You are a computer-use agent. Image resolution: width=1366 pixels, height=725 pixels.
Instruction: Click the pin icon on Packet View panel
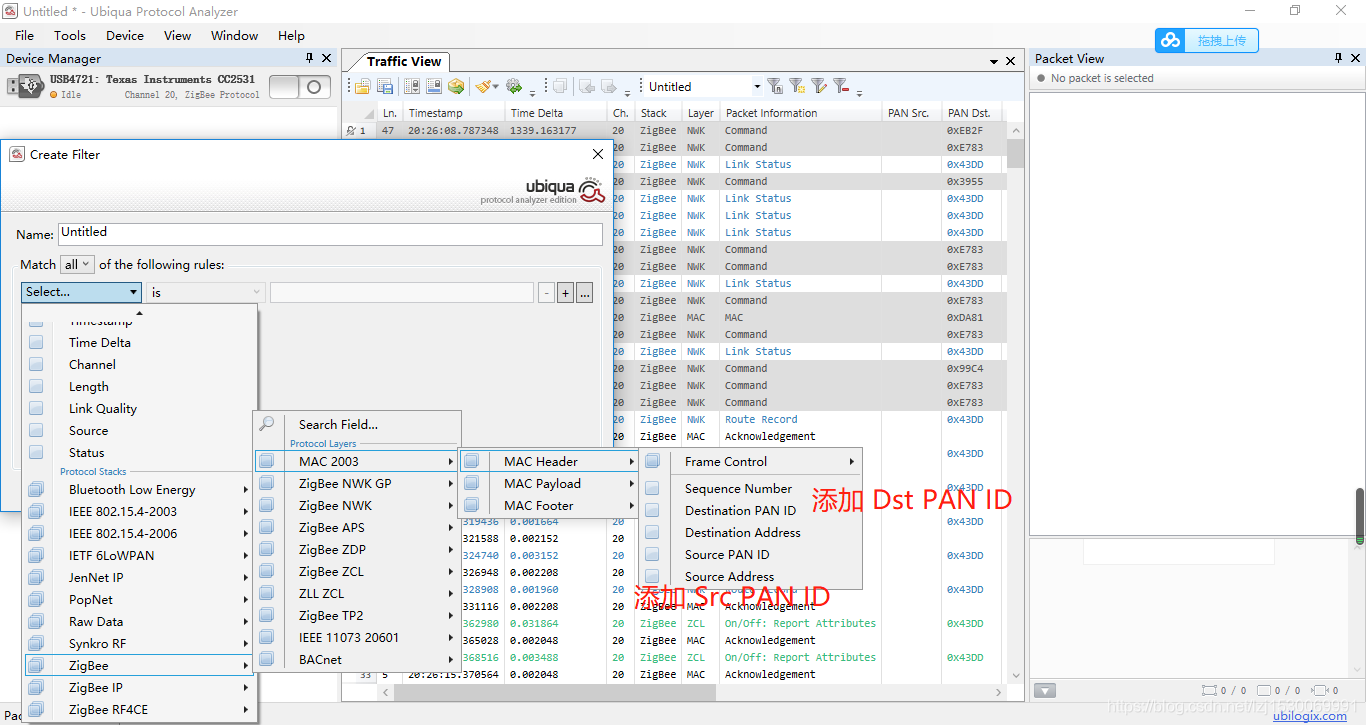point(1339,58)
